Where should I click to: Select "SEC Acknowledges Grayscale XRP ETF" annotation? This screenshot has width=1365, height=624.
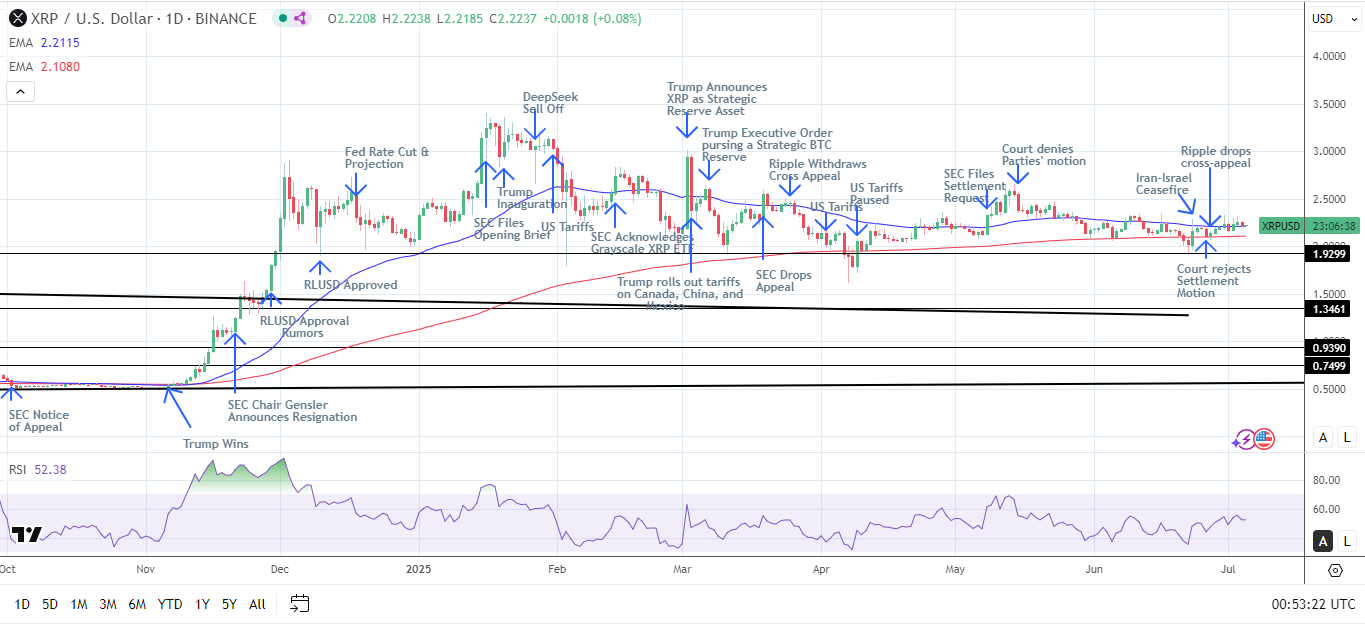pos(642,243)
